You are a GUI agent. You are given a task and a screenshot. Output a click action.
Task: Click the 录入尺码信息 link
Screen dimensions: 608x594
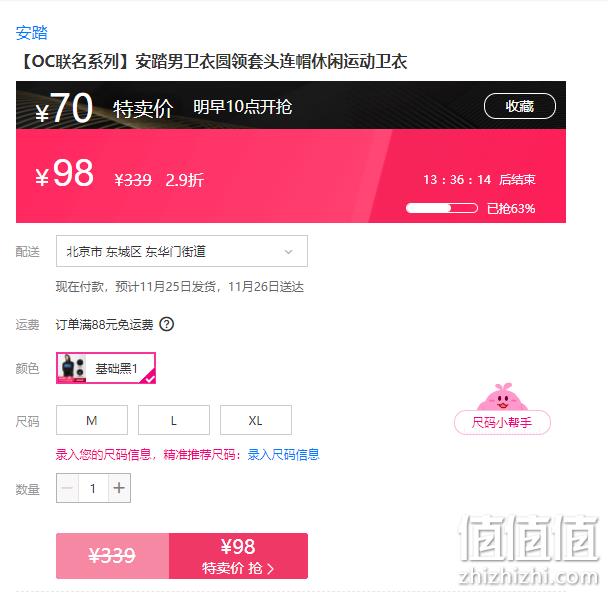[283, 454]
